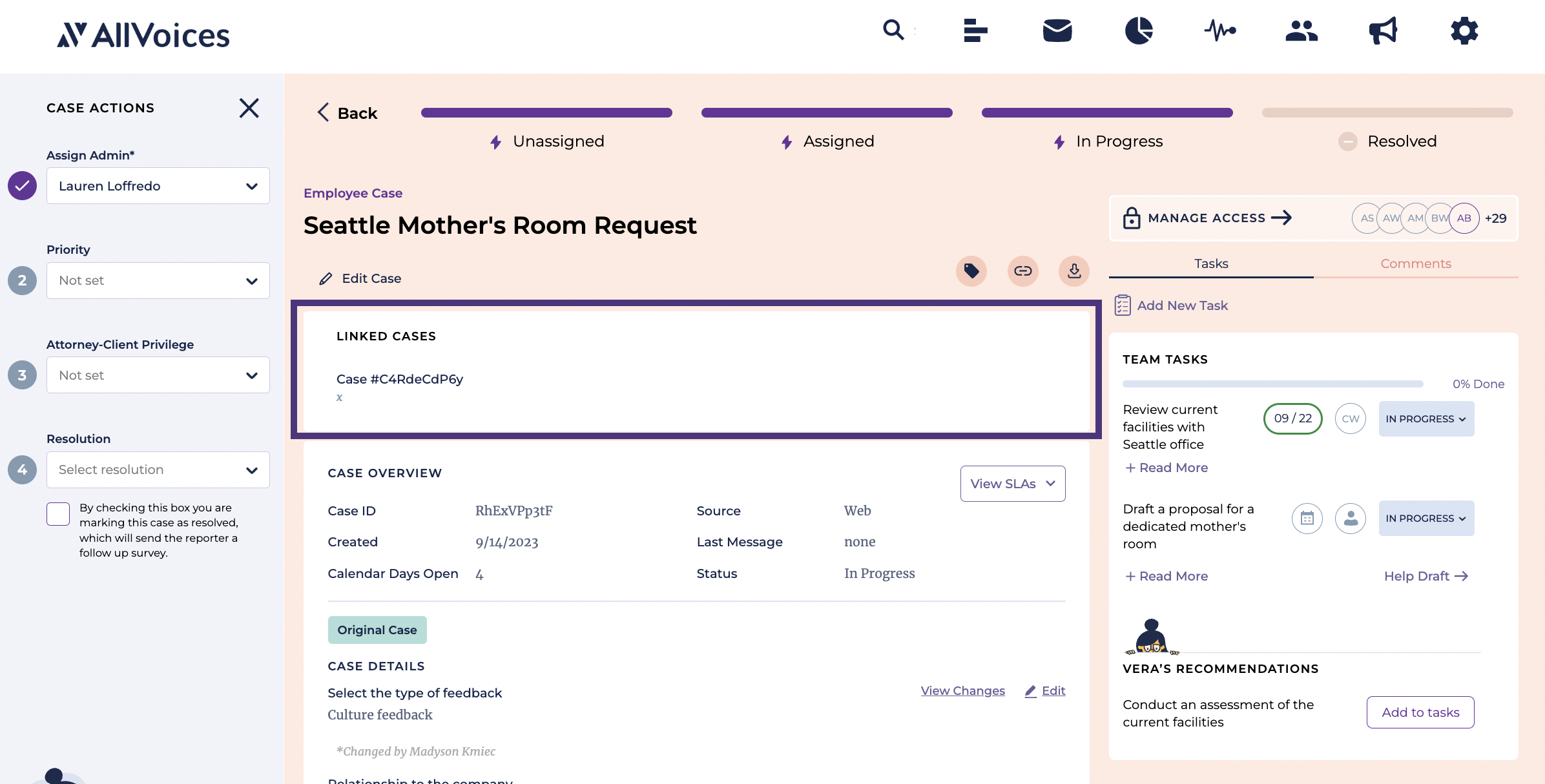Image resolution: width=1545 pixels, height=784 pixels.
Task: Click Edit link in Case Details
Action: point(1053,690)
